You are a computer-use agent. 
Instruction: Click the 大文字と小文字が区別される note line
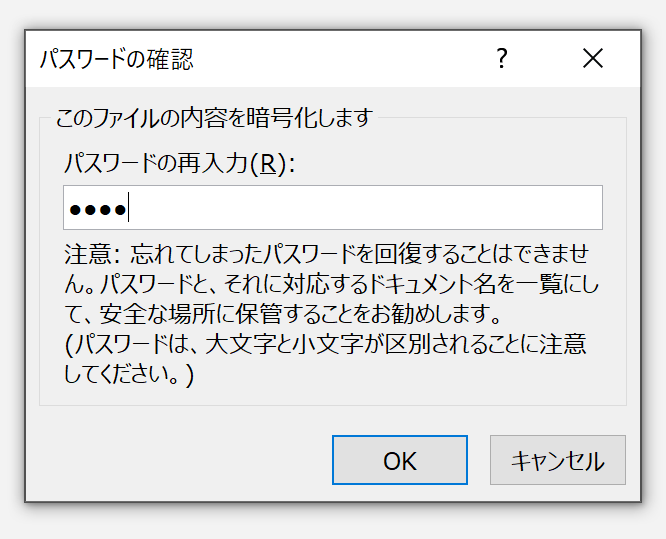(x=325, y=344)
